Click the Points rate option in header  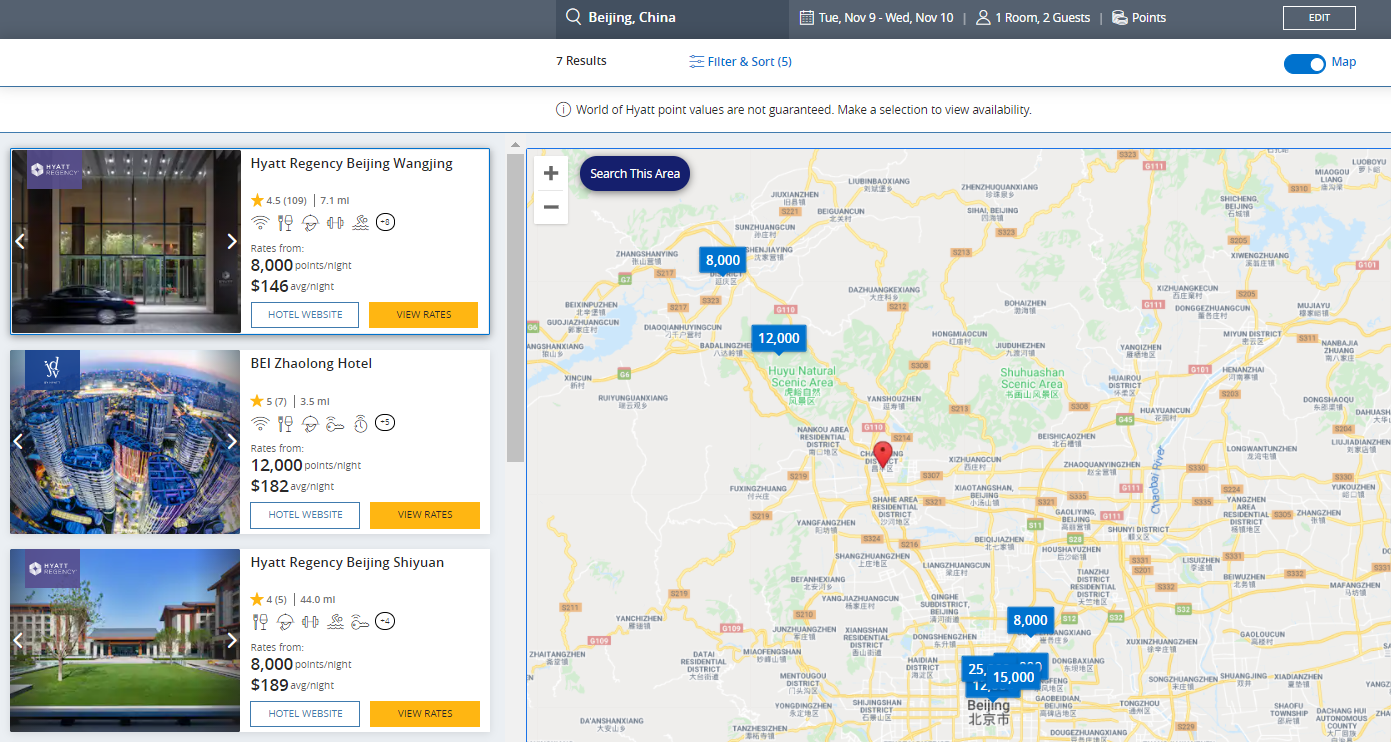pos(1139,17)
